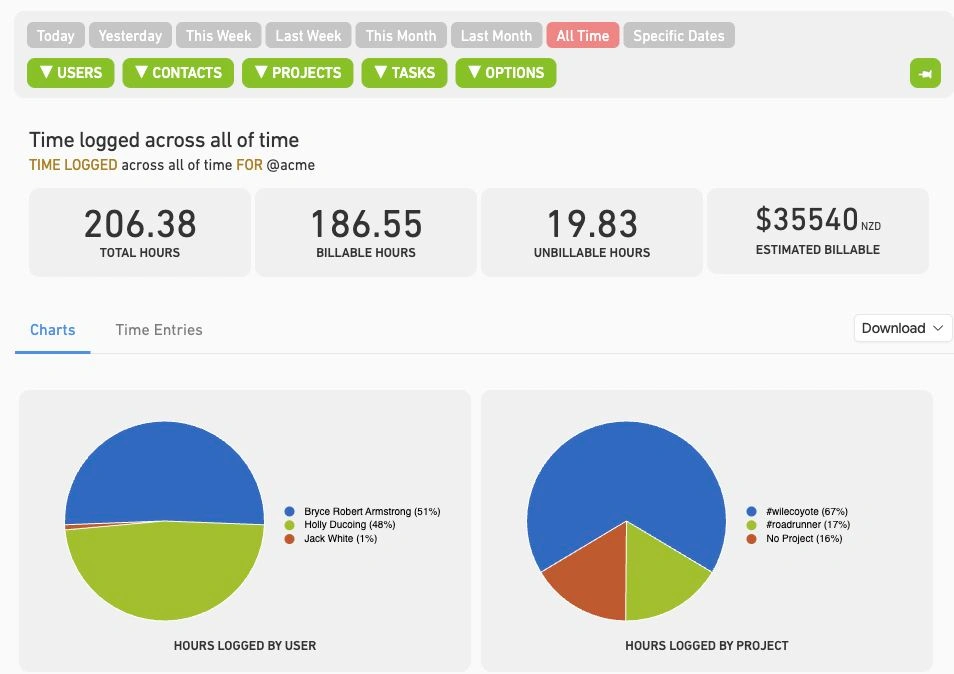
Task: Click the 206.38 Total Hours card
Action: click(x=140, y=232)
